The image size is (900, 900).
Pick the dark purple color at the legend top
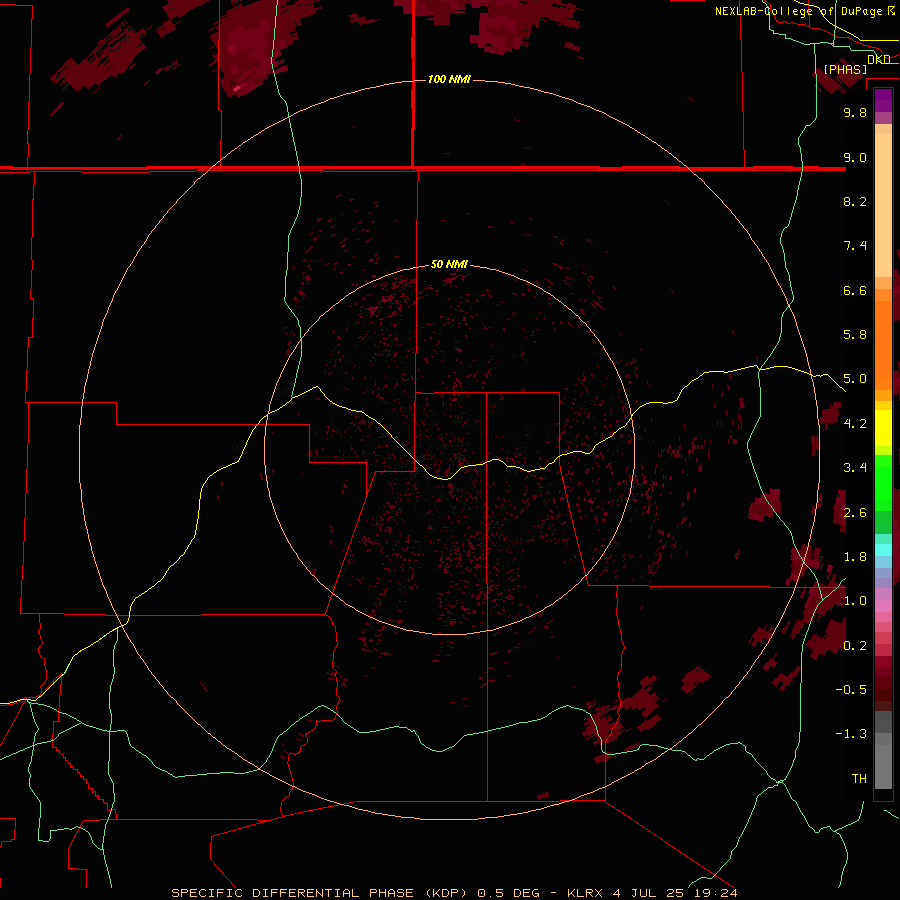(x=883, y=100)
